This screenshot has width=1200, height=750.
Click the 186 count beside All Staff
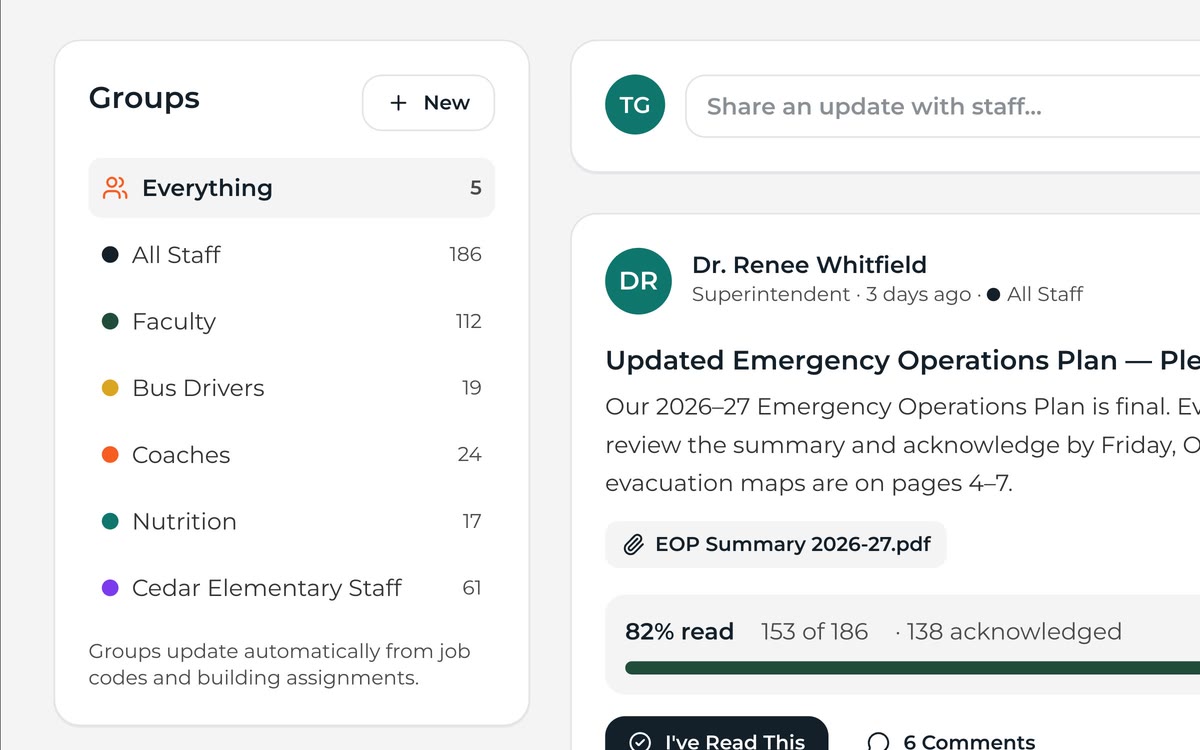coord(465,255)
